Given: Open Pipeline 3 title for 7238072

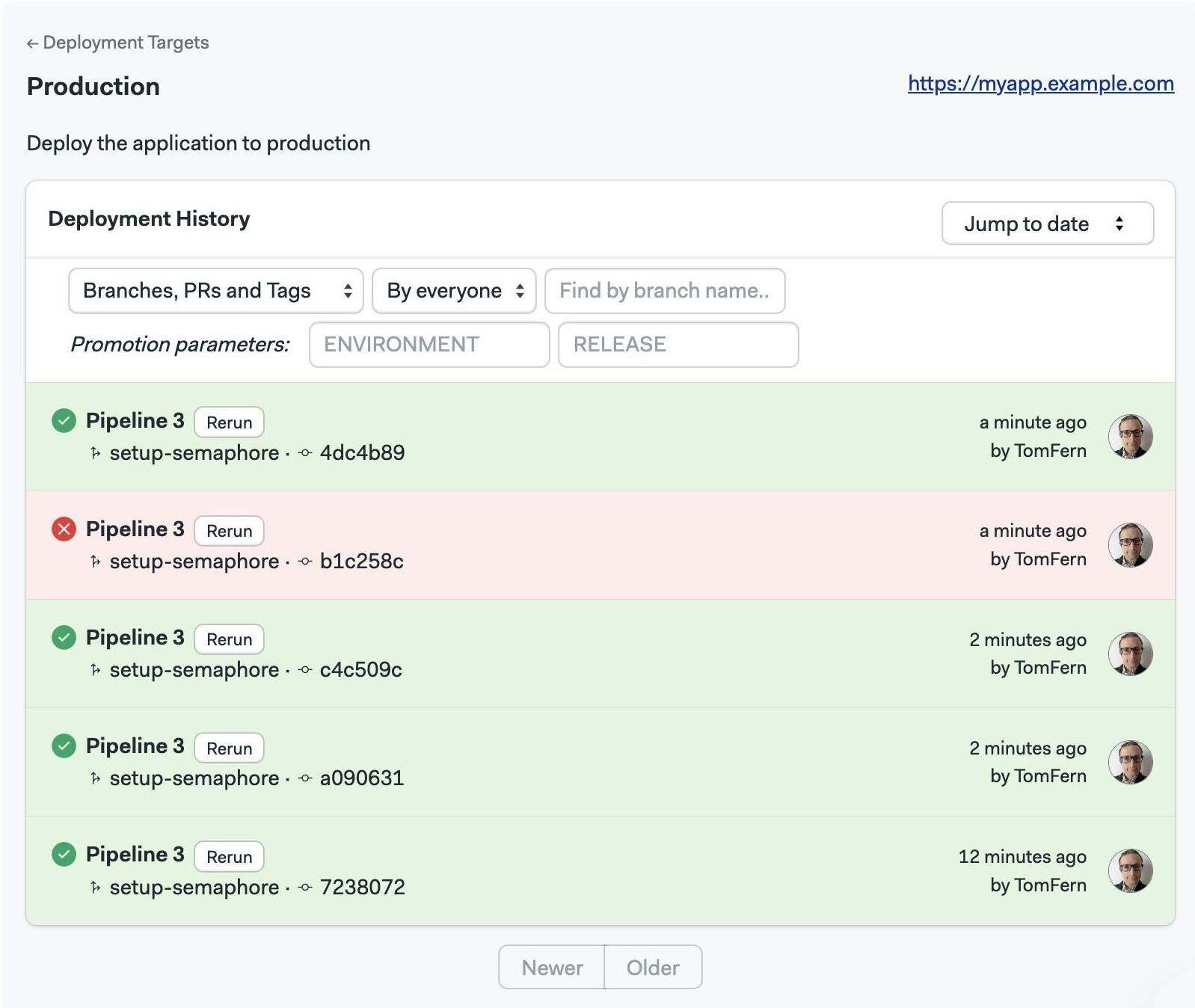Looking at the screenshot, I should [135, 855].
